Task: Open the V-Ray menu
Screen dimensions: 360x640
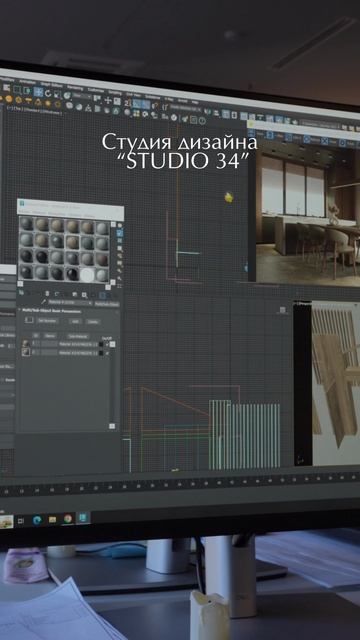Action: [169, 99]
